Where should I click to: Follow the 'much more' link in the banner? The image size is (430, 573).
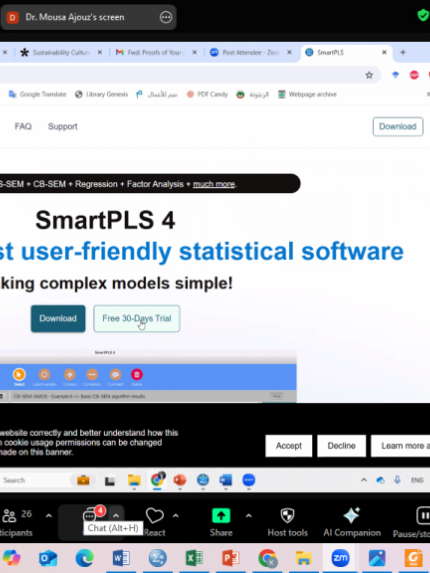pos(214,184)
